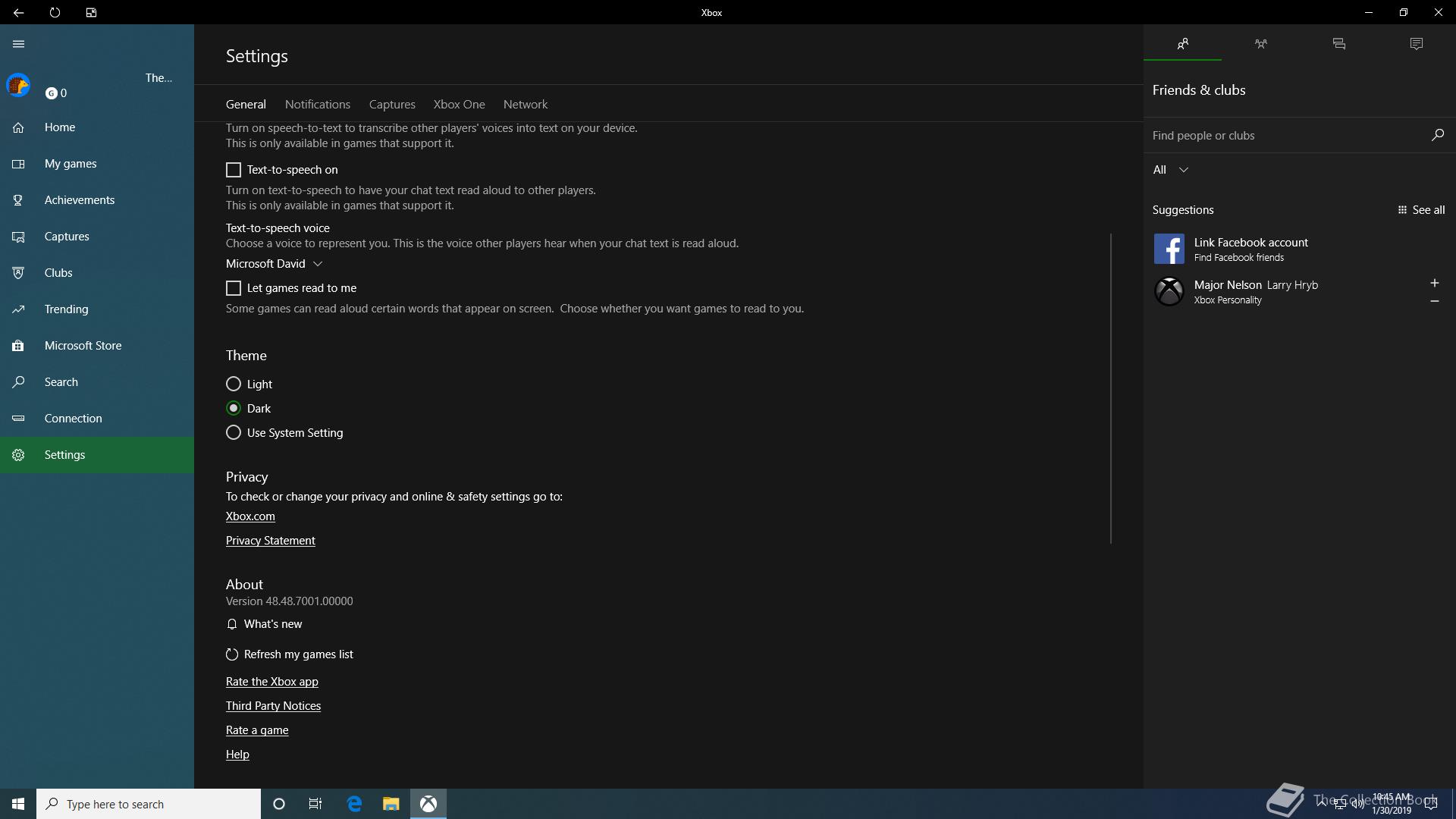This screenshot has width=1456, height=819.
Task: Select the Dark theme radio button
Action: (x=234, y=408)
